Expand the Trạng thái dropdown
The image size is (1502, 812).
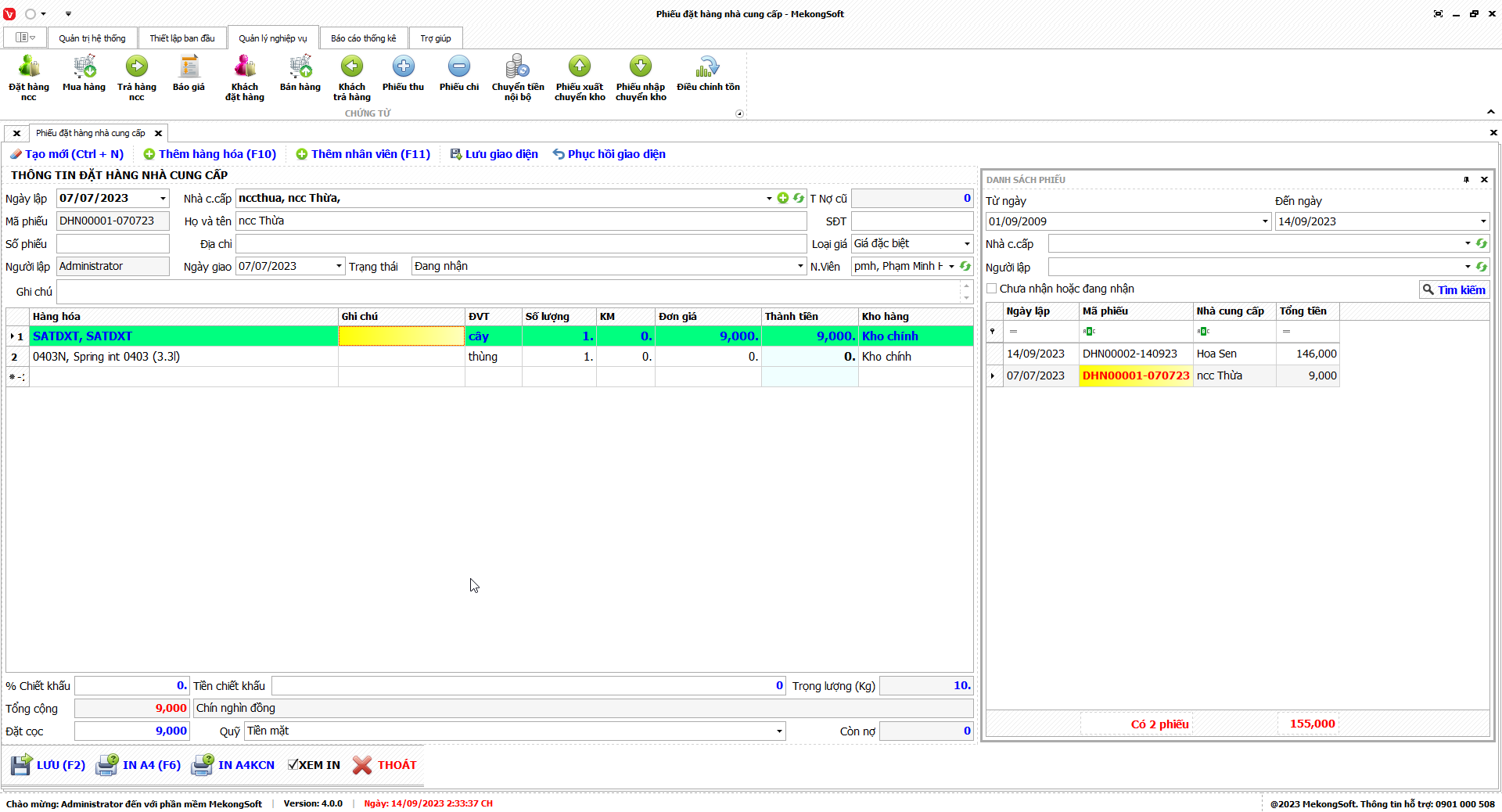click(x=800, y=267)
